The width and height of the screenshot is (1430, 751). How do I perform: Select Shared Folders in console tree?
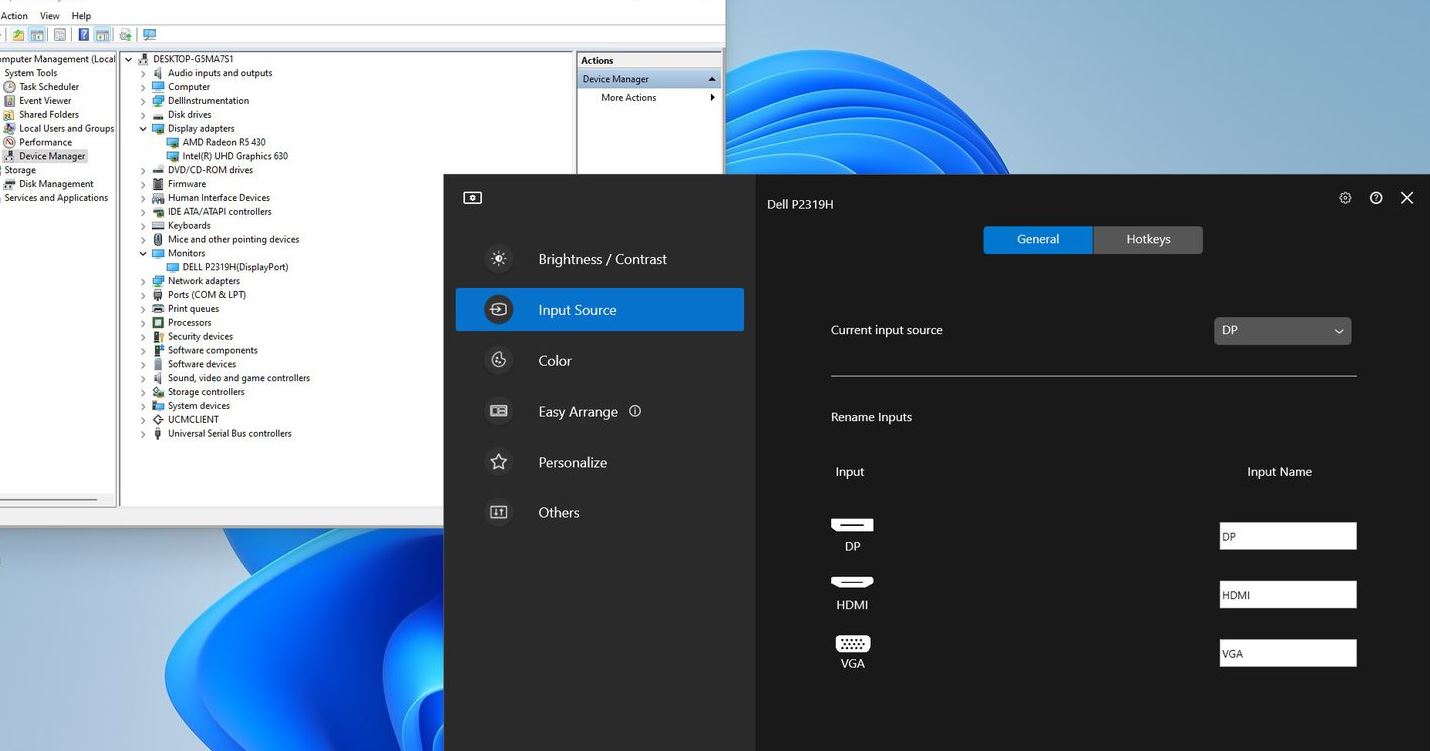tap(48, 115)
